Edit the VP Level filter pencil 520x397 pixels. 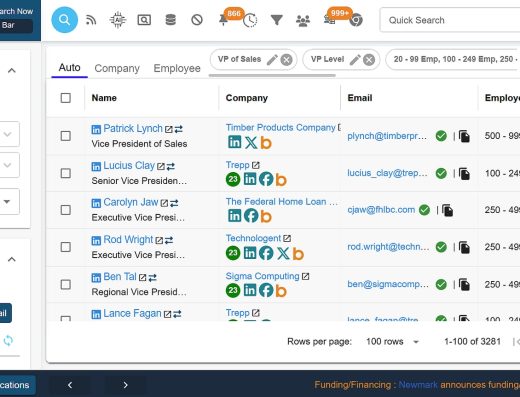[355, 60]
